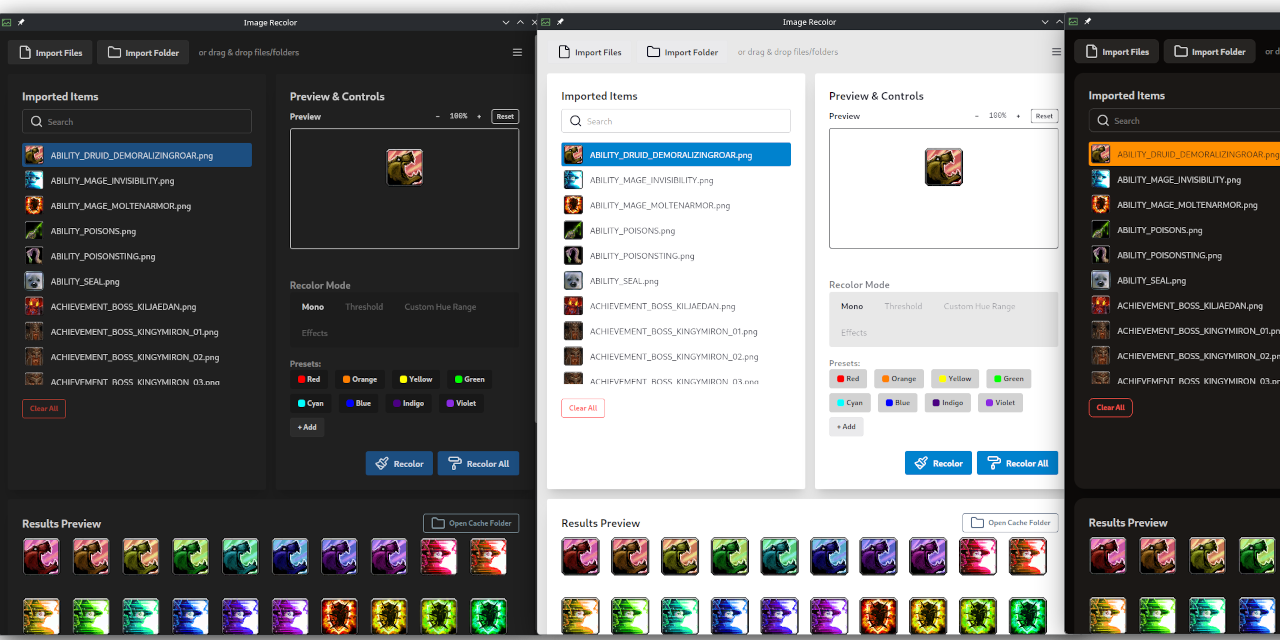Screen dimensions: 1280x640
Task: Click + Add preset in middle light window
Action: (x=846, y=426)
